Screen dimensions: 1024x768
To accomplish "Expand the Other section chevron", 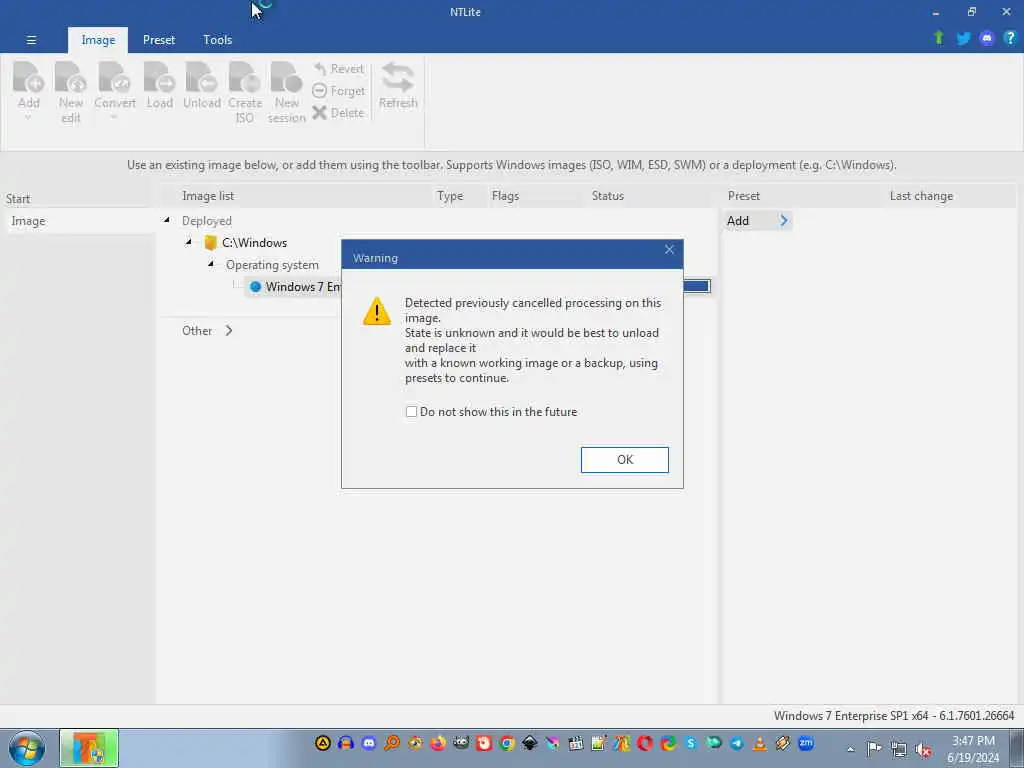I will pos(229,330).
